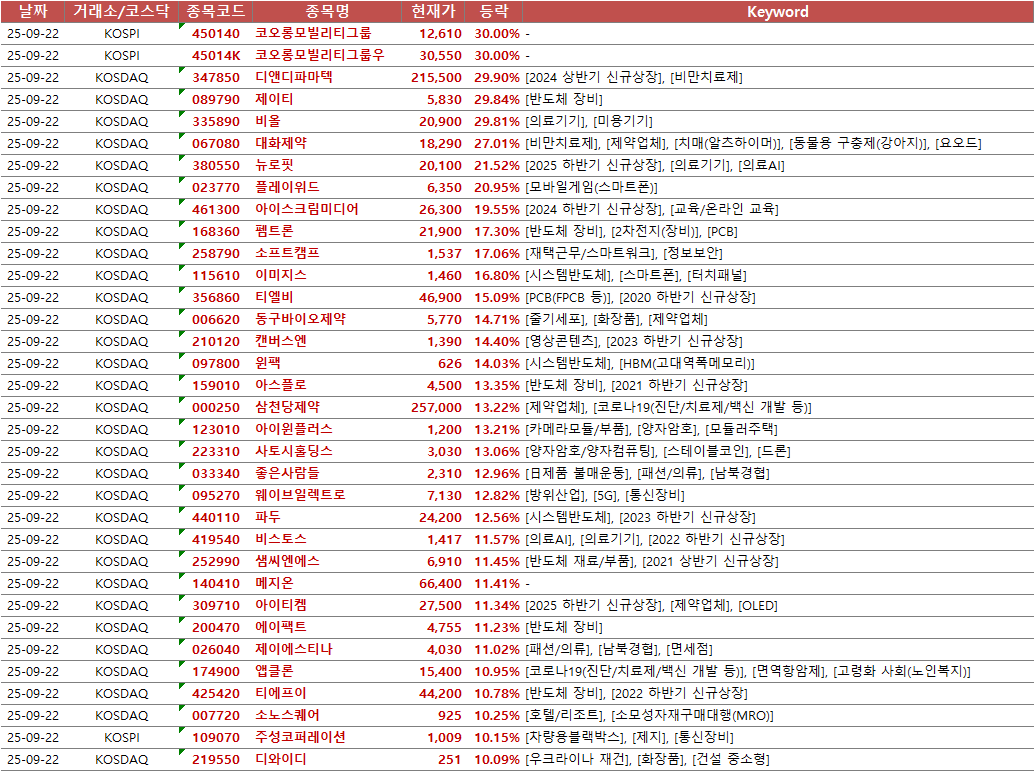The image size is (1034, 771).
Task: Click stock name 이미지스
Action: coord(281,275)
